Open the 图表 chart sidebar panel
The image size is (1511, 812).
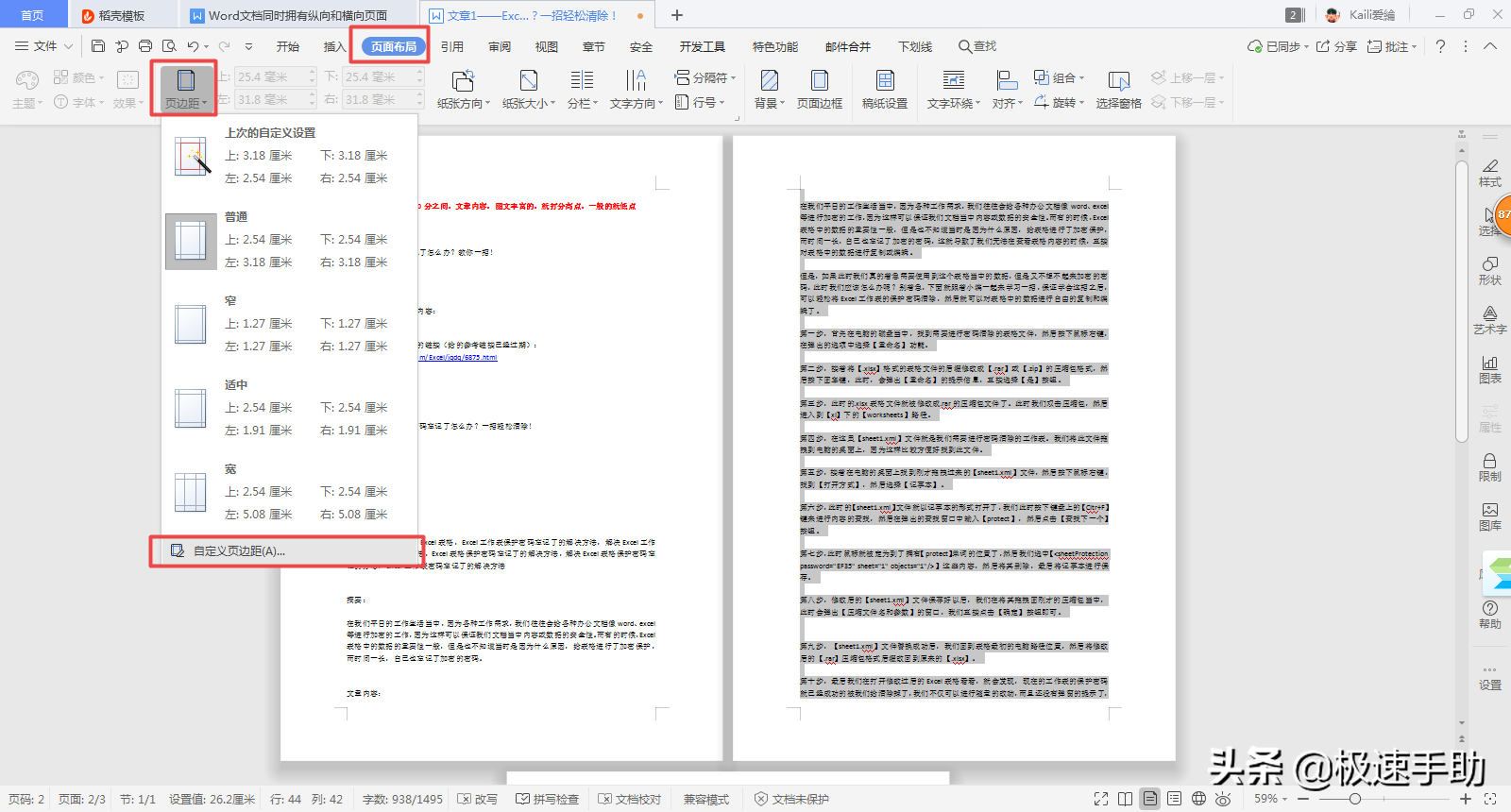1490,369
